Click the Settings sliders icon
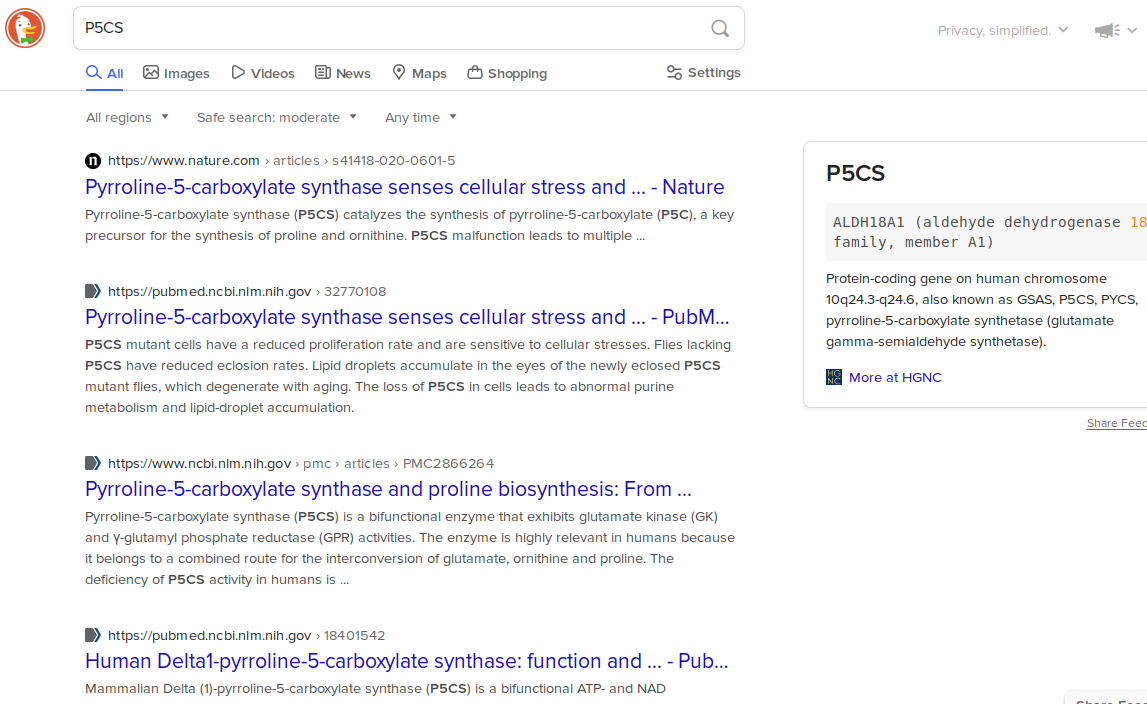Screen dimensions: 1147x704 [x=674, y=72]
